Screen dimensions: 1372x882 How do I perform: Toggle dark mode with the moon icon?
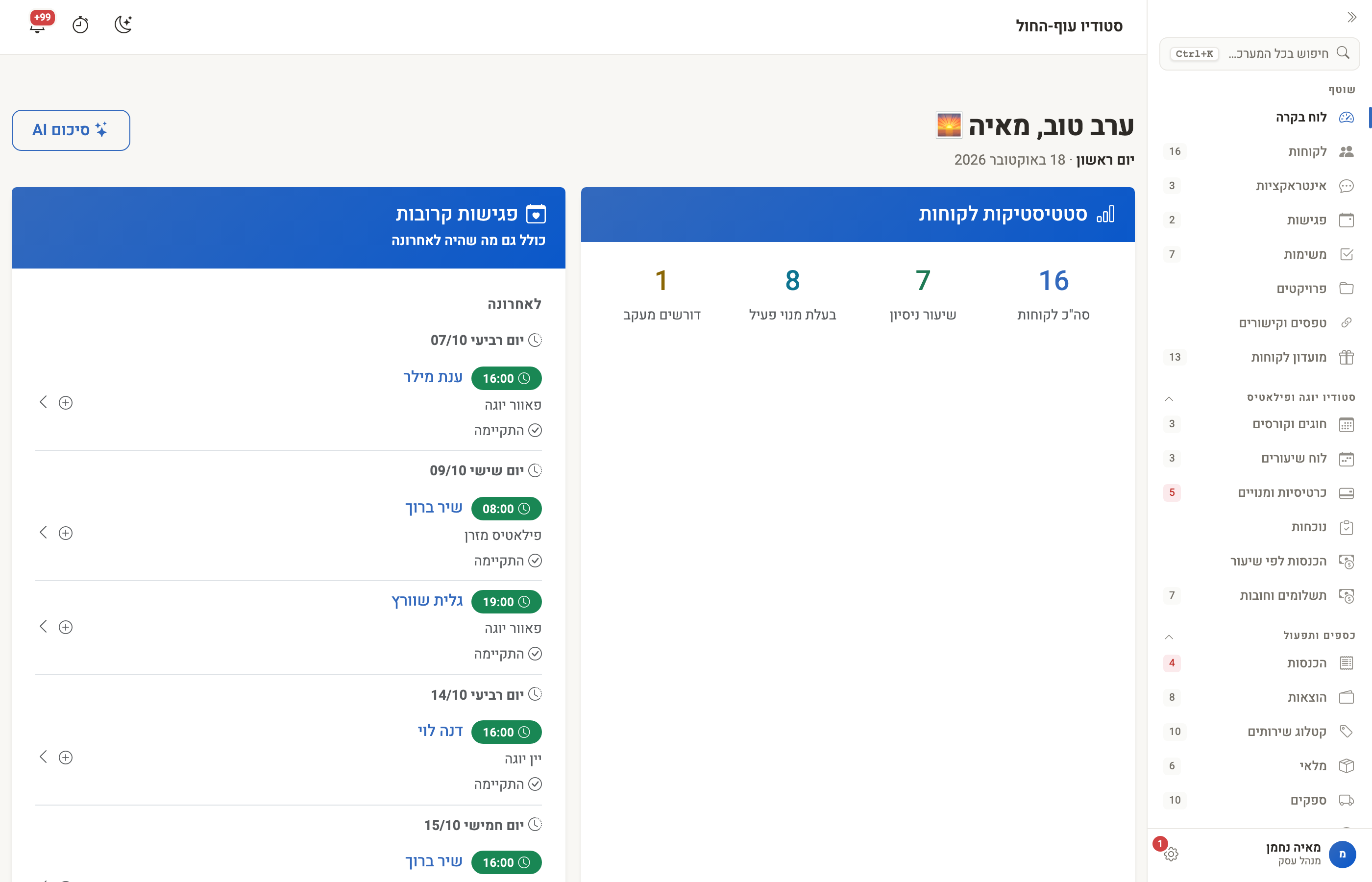[123, 24]
